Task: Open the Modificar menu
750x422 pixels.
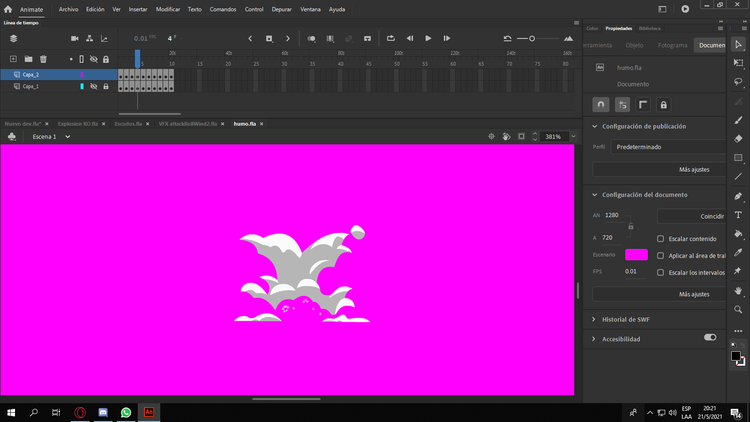Action: [168, 9]
